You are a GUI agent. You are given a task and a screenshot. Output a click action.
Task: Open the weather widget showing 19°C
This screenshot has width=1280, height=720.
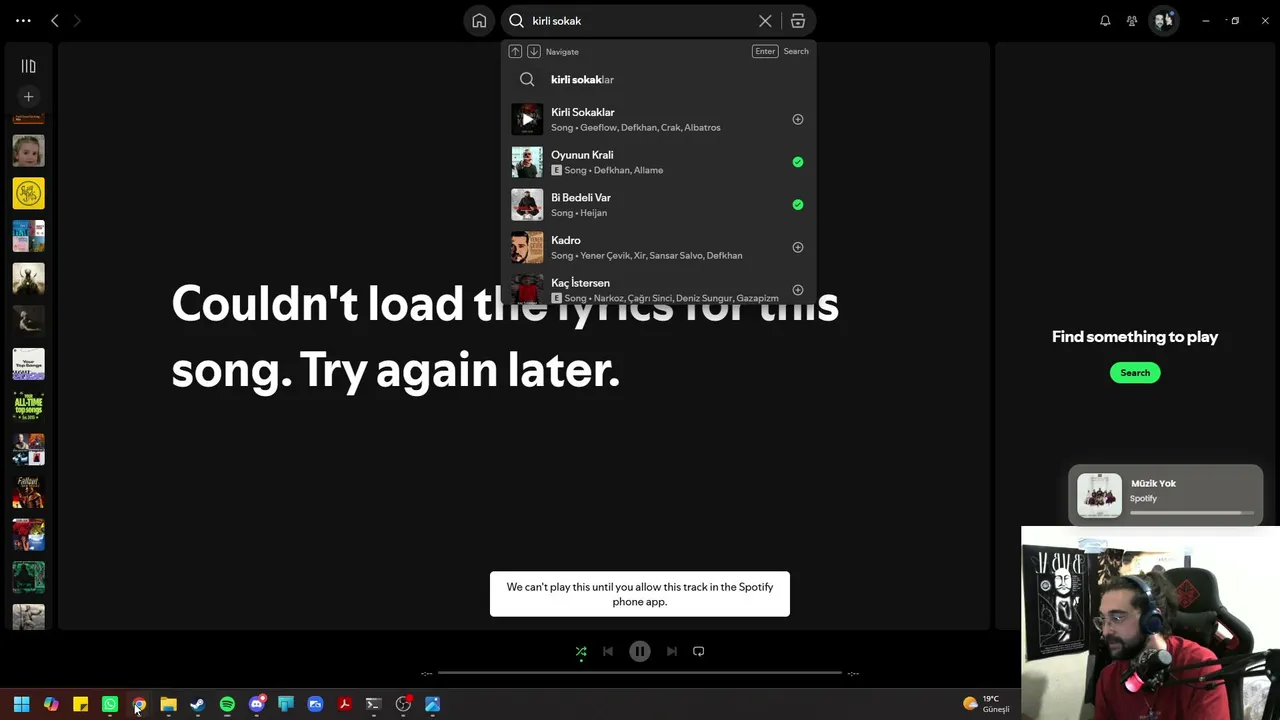pyautogui.click(x=986, y=704)
